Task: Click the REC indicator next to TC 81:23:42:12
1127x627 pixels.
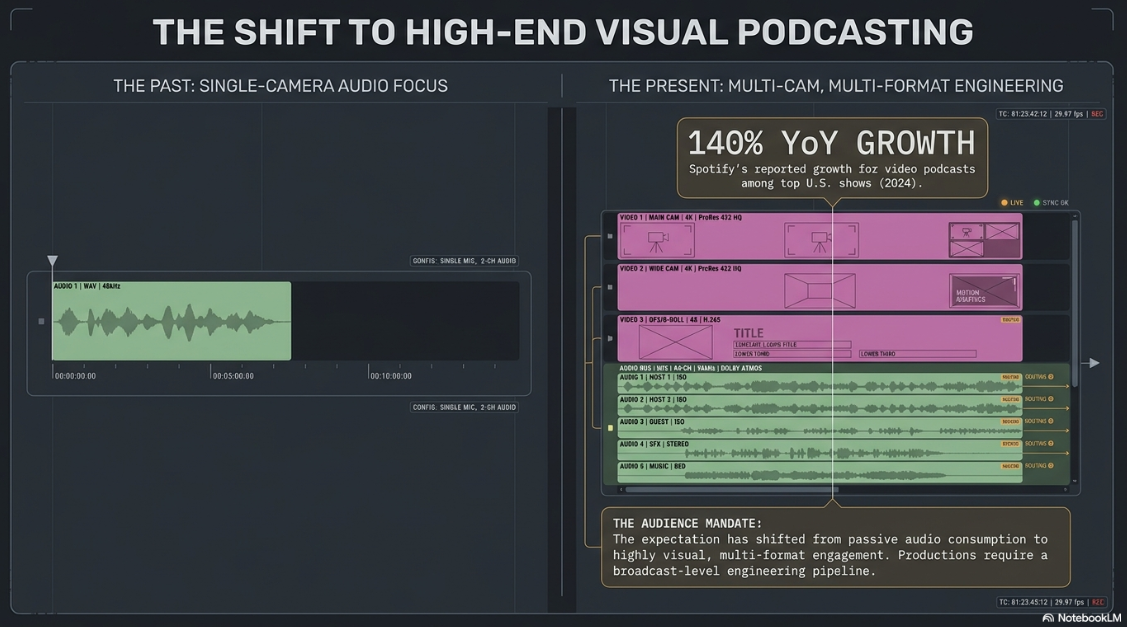Action: (1098, 114)
